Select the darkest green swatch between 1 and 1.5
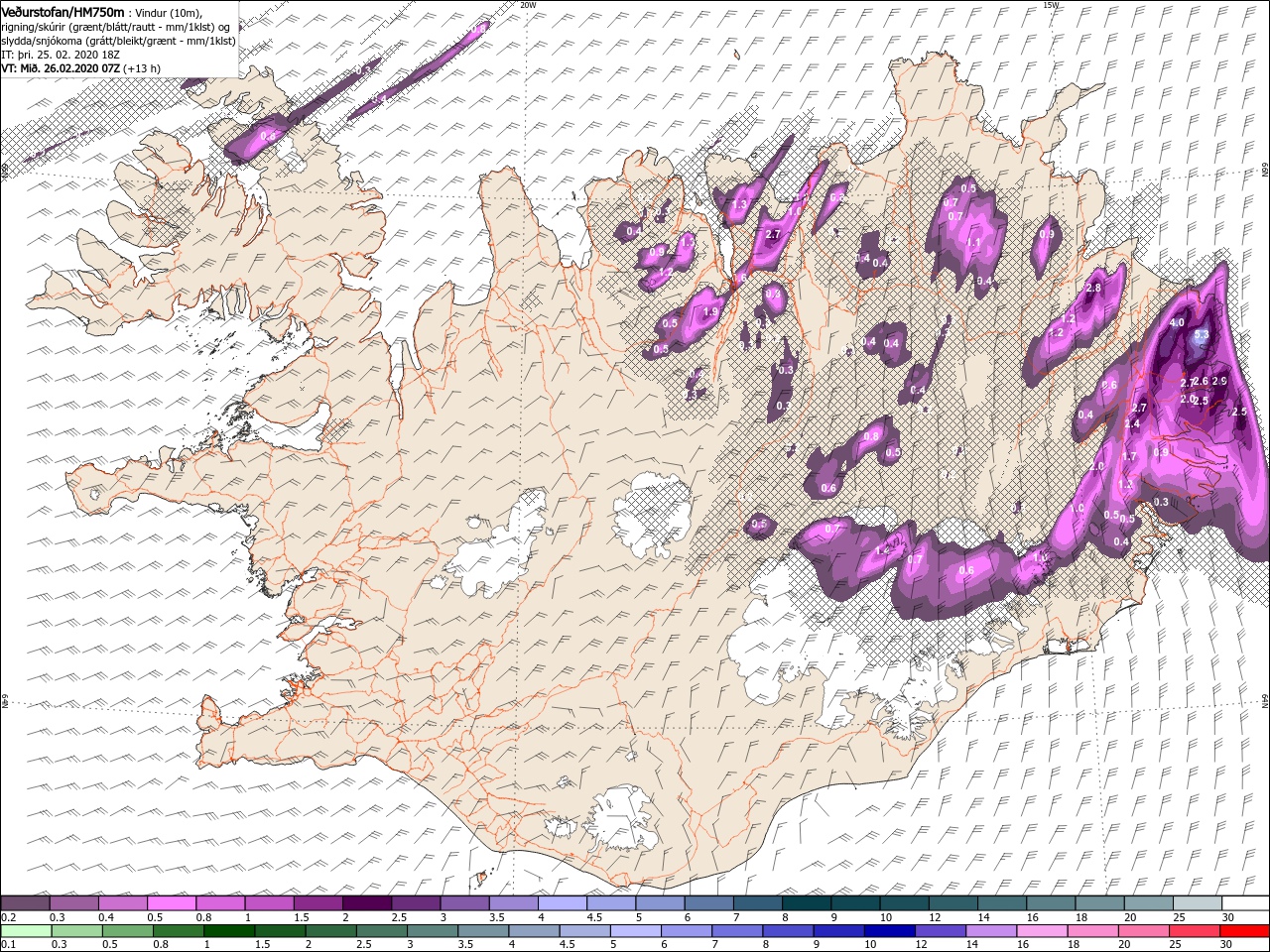 [228, 931]
